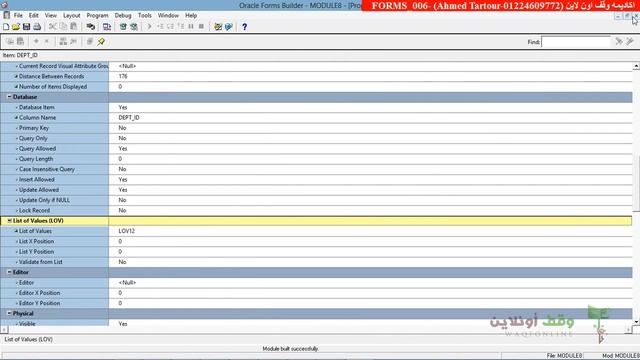Cut selection with the scissors icon
The height and width of the screenshot is (360, 640).
pyautogui.click(x=53, y=27)
